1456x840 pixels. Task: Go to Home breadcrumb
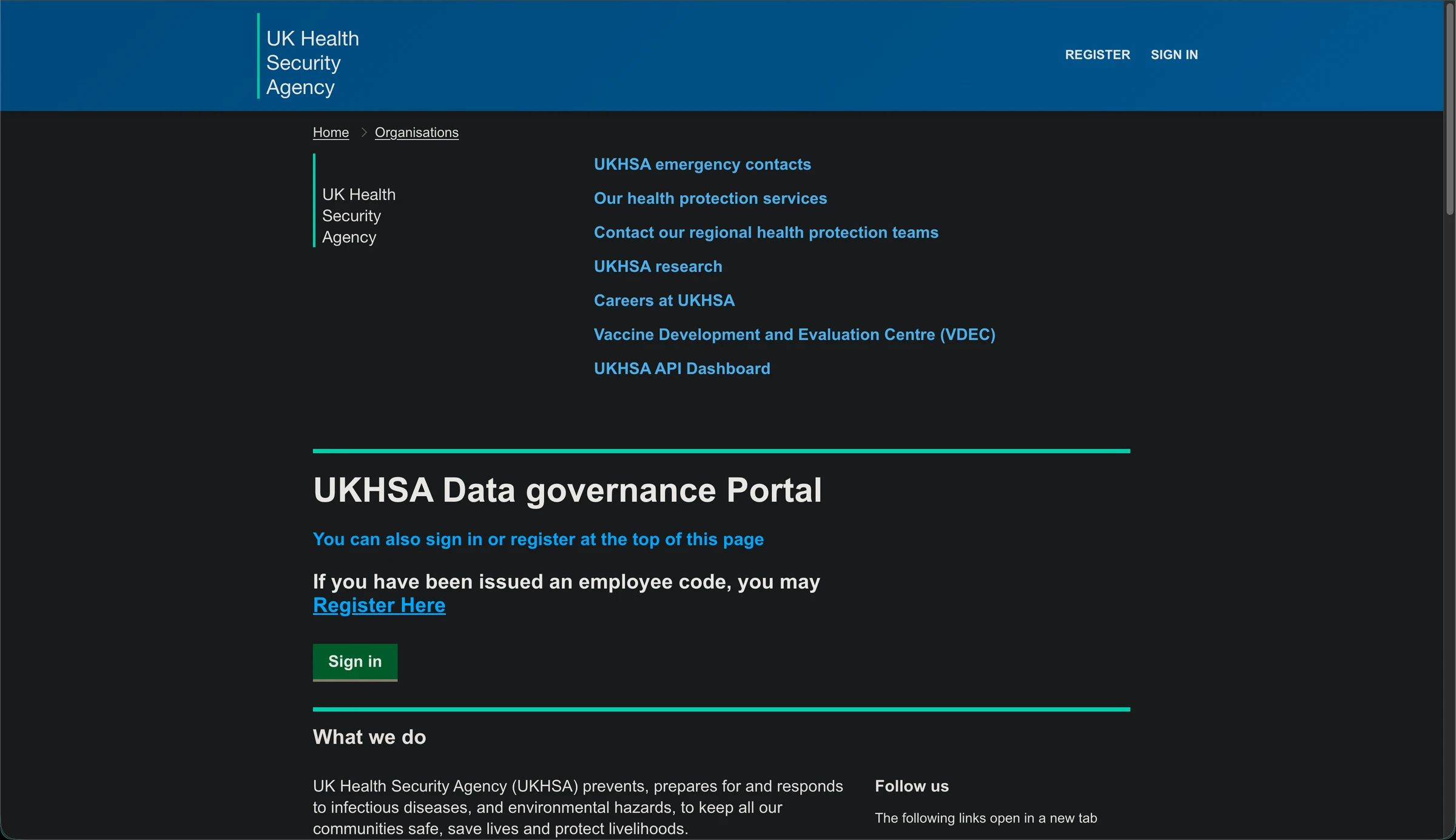(x=331, y=132)
